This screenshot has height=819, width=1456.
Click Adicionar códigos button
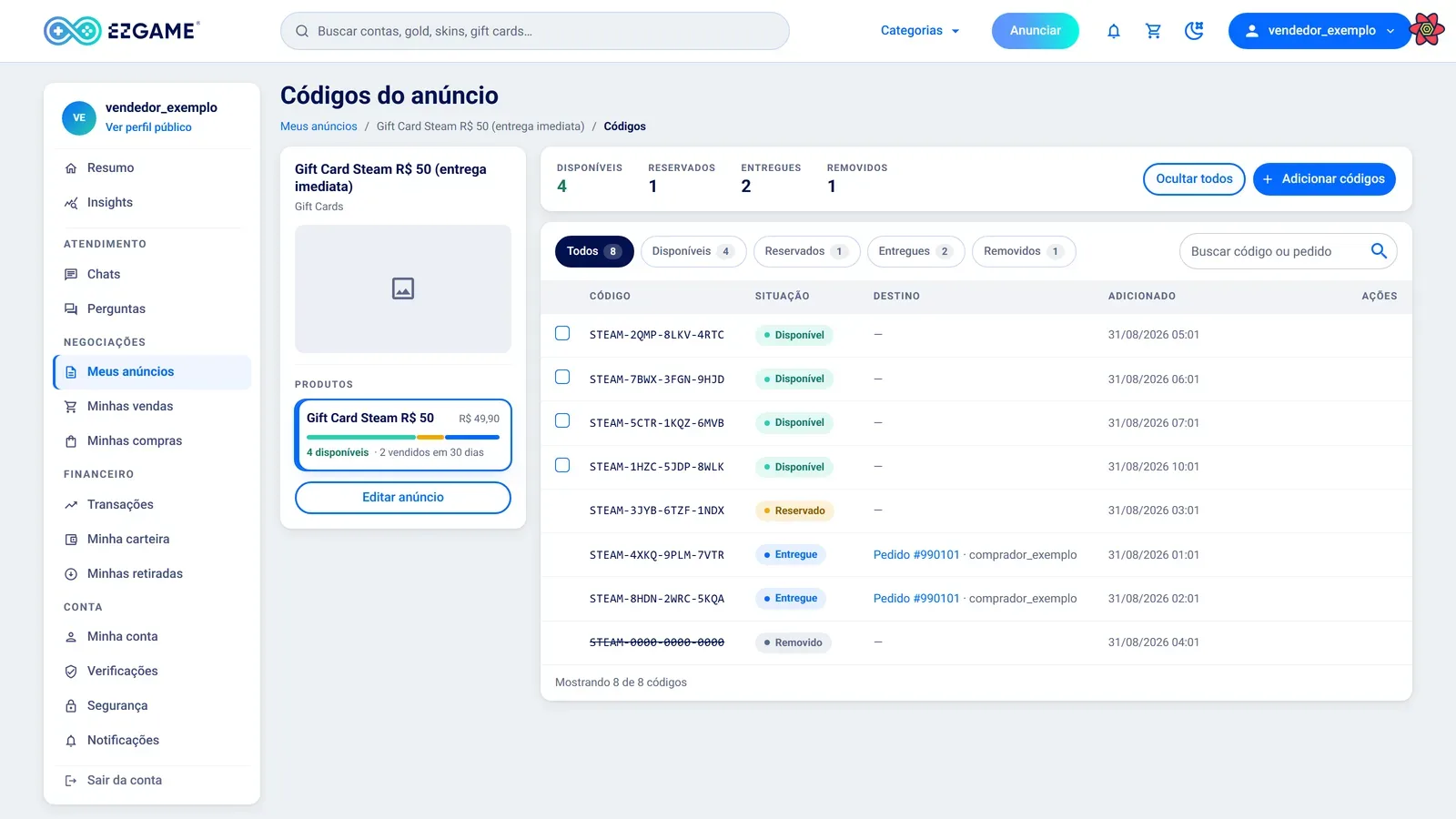(1324, 179)
